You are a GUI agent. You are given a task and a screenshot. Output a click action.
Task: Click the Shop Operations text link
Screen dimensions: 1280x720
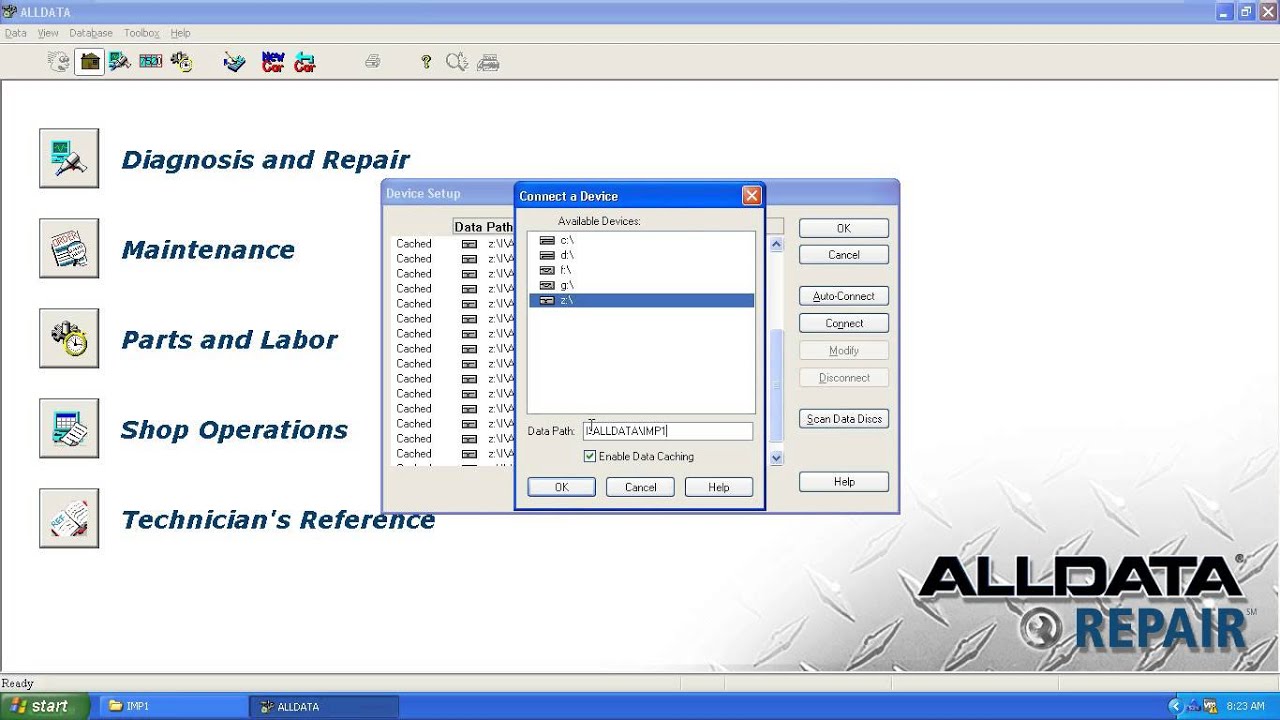tap(234, 430)
